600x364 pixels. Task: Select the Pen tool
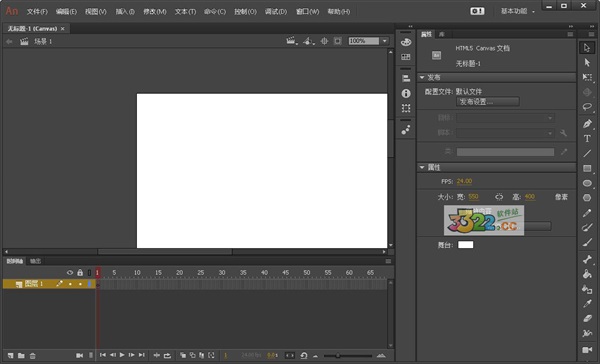[x=587, y=124]
